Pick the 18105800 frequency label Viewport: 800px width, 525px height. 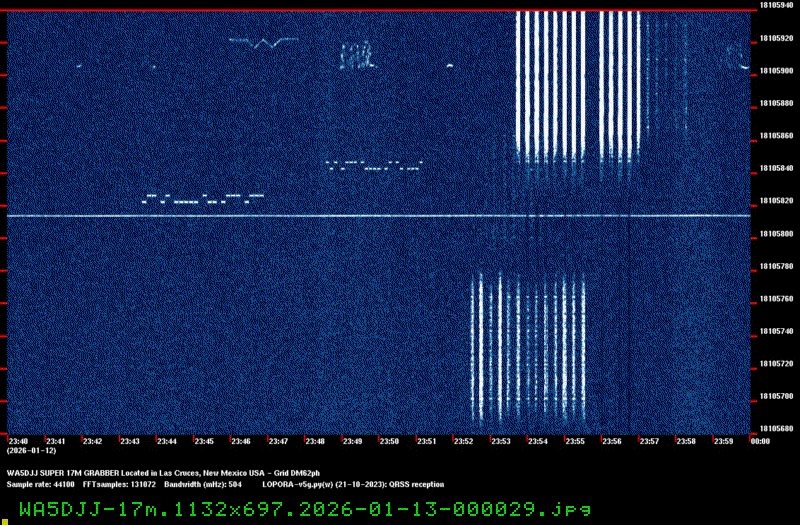(777, 234)
